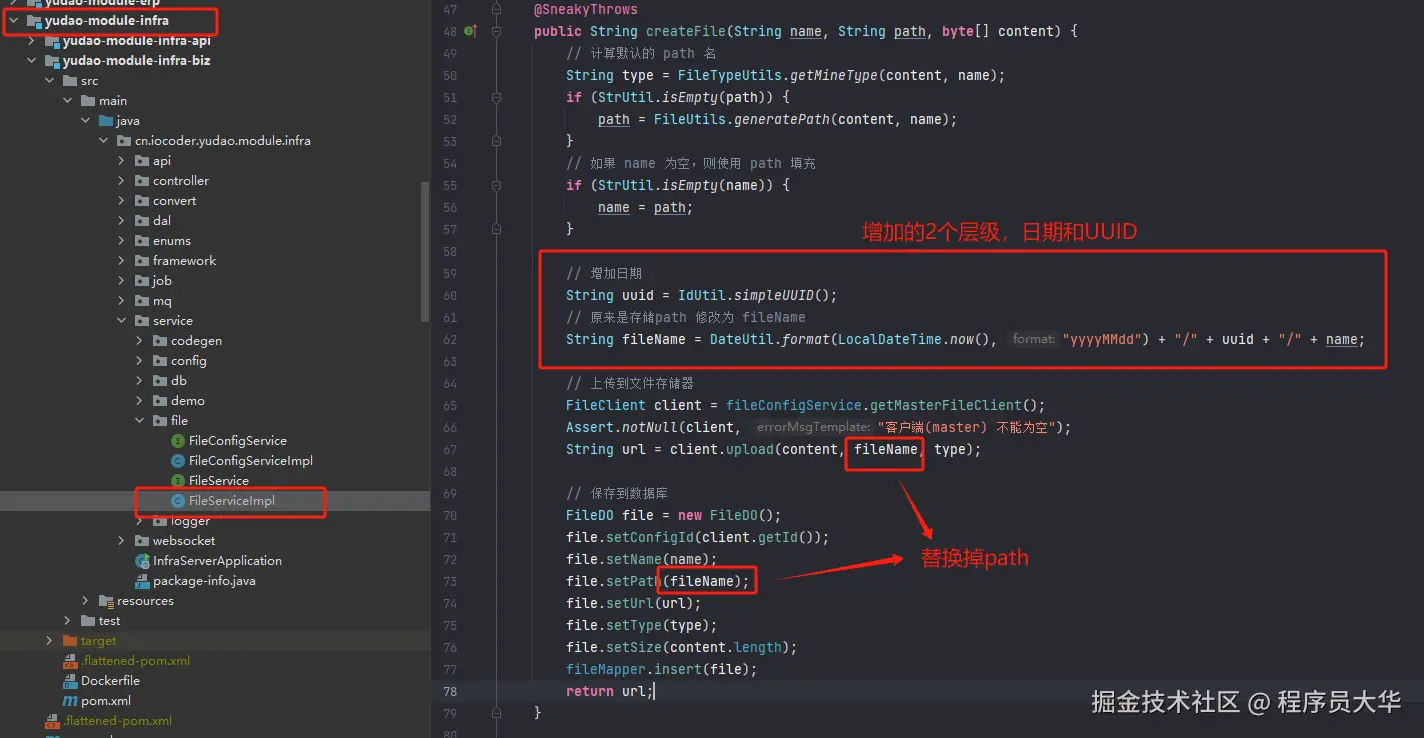
Task: Click the implements-method gutter icon on line 48
Action: [471, 31]
